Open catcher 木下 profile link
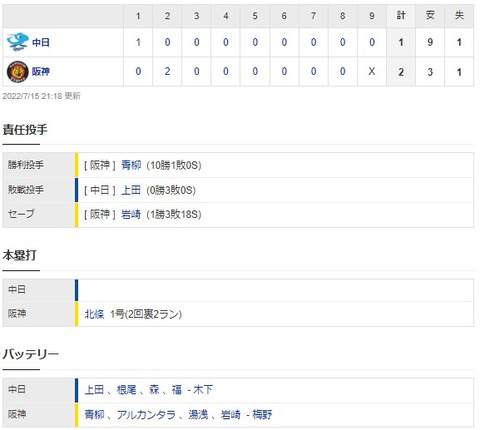 click(x=203, y=389)
